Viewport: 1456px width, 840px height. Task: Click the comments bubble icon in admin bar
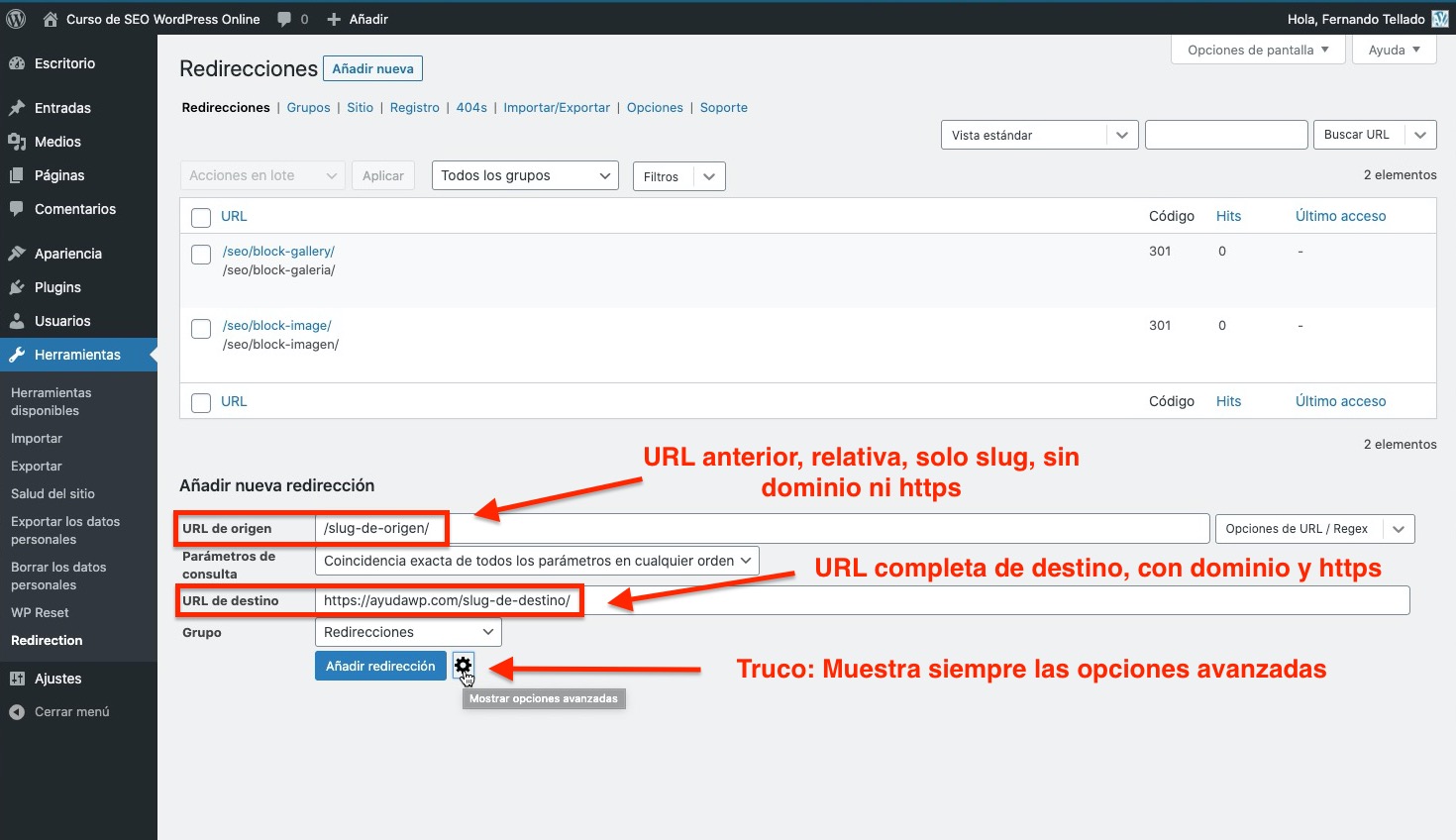[x=285, y=19]
